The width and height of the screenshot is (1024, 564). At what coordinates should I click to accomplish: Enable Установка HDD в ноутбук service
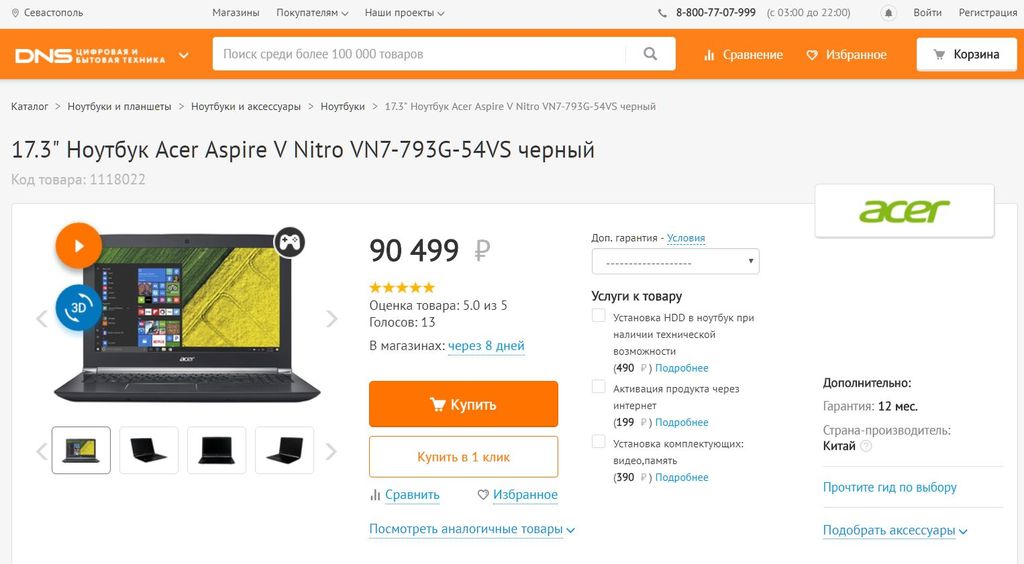click(598, 315)
